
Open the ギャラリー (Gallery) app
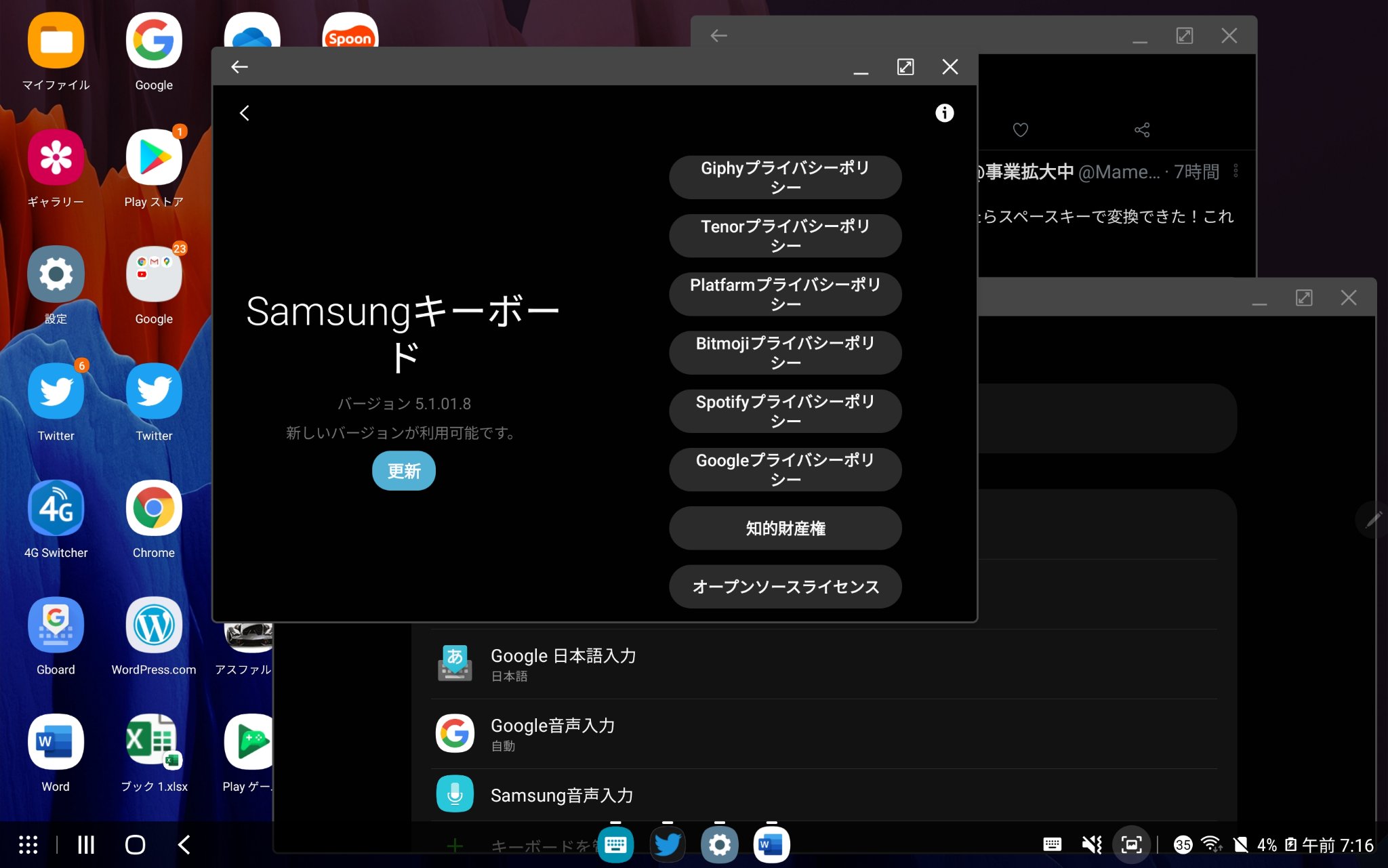(56, 157)
